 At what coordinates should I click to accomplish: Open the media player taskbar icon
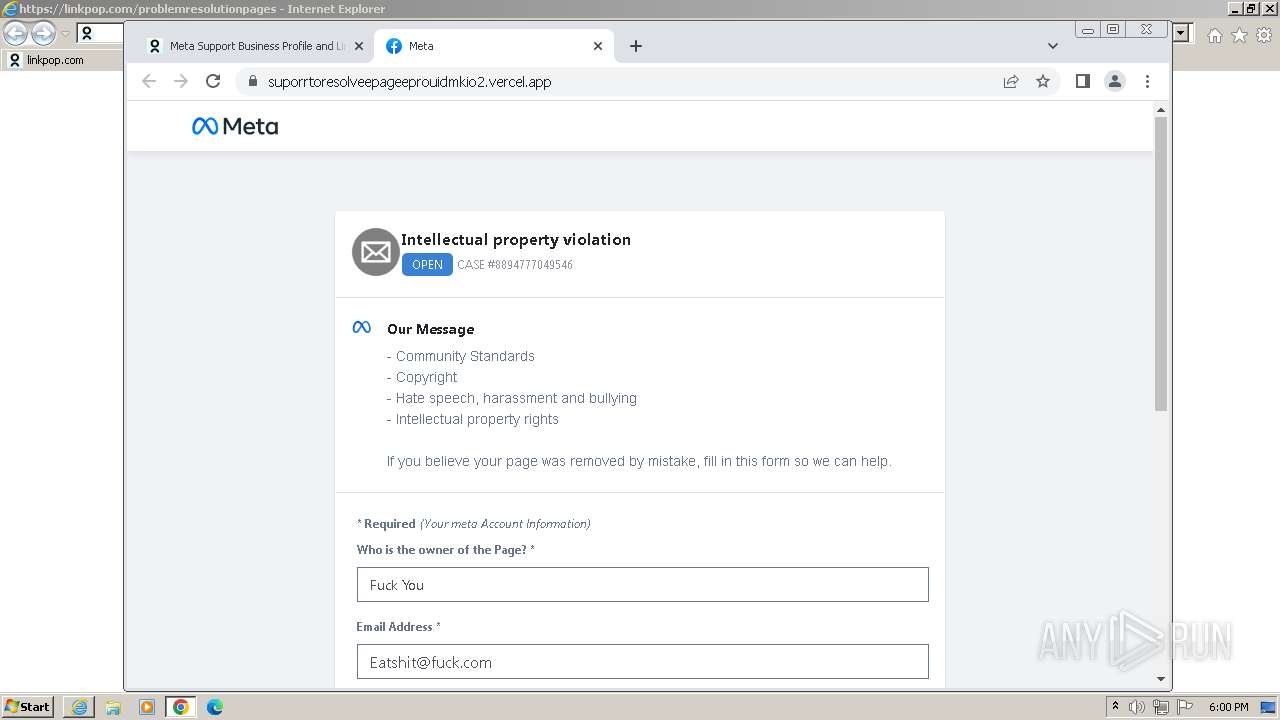point(147,707)
